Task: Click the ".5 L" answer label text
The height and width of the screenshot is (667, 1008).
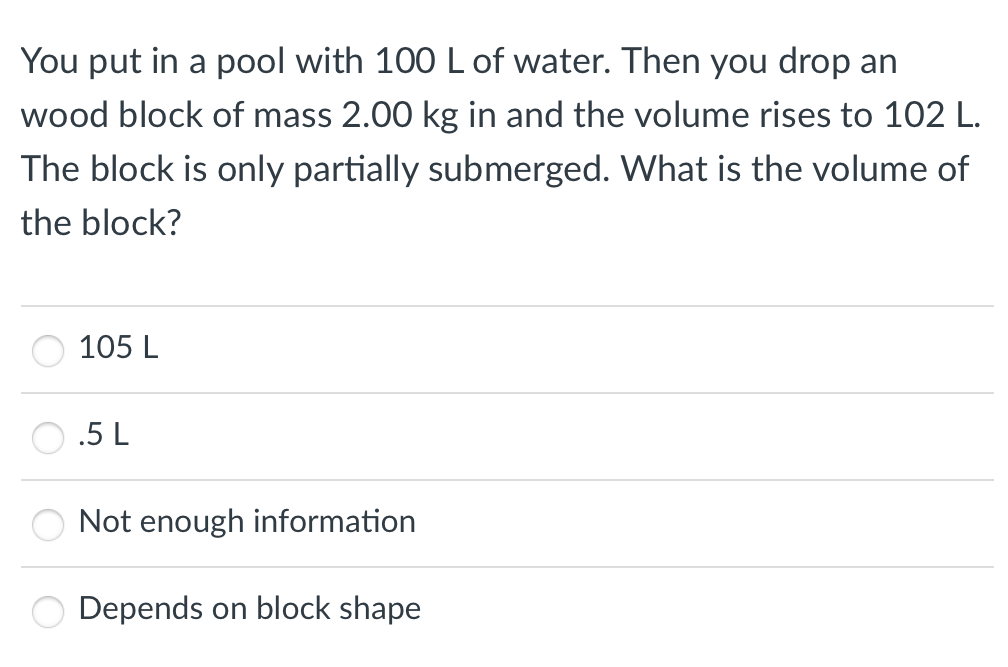Action: click(103, 435)
